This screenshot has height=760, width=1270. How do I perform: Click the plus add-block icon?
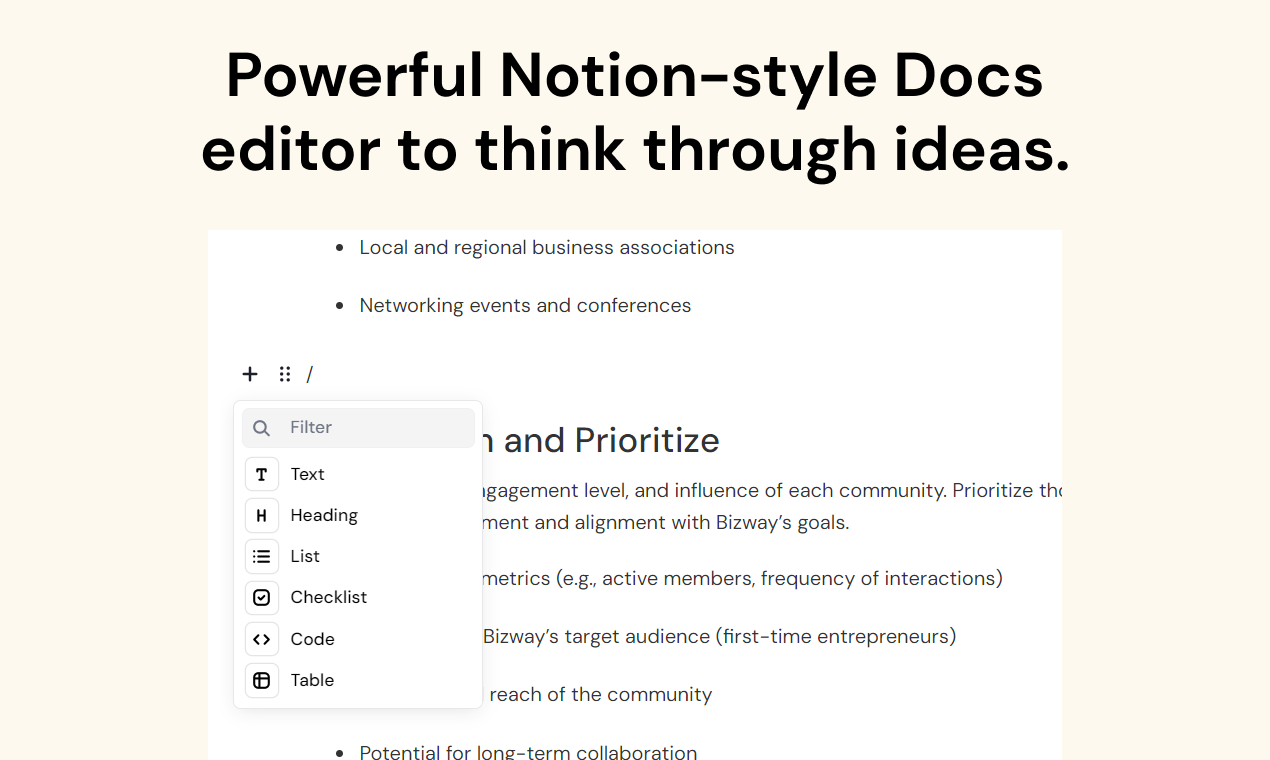point(250,374)
